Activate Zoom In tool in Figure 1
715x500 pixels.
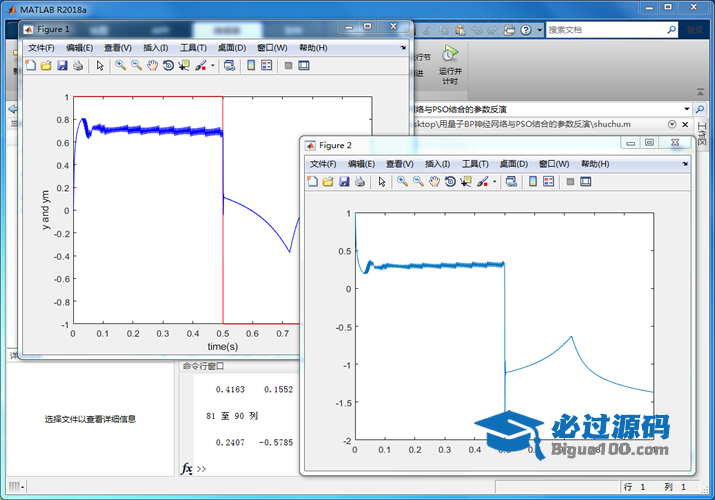tap(120, 66)
